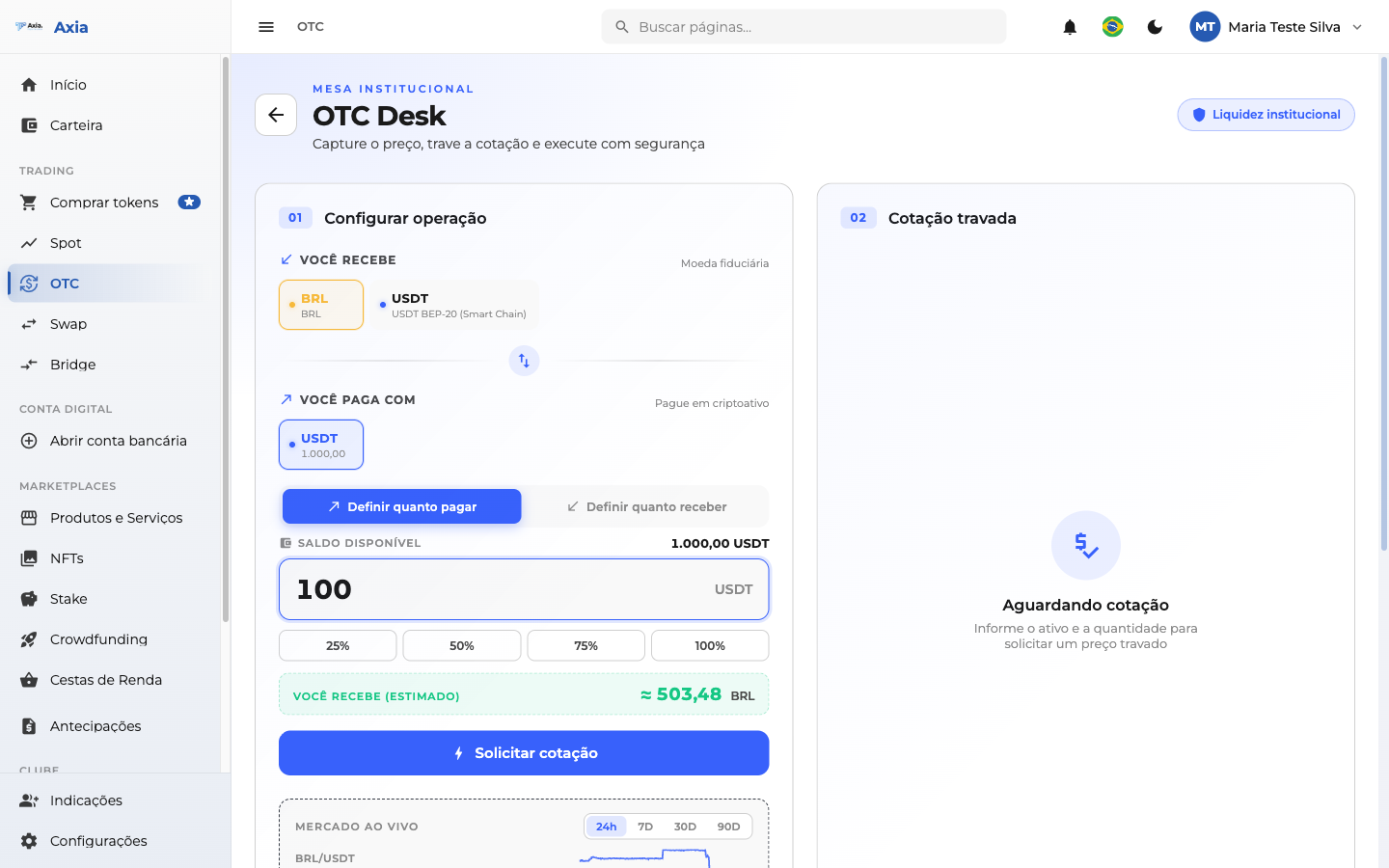Select the 30D market range
This screenshot has height=868, width=1389.
[685, 827]
